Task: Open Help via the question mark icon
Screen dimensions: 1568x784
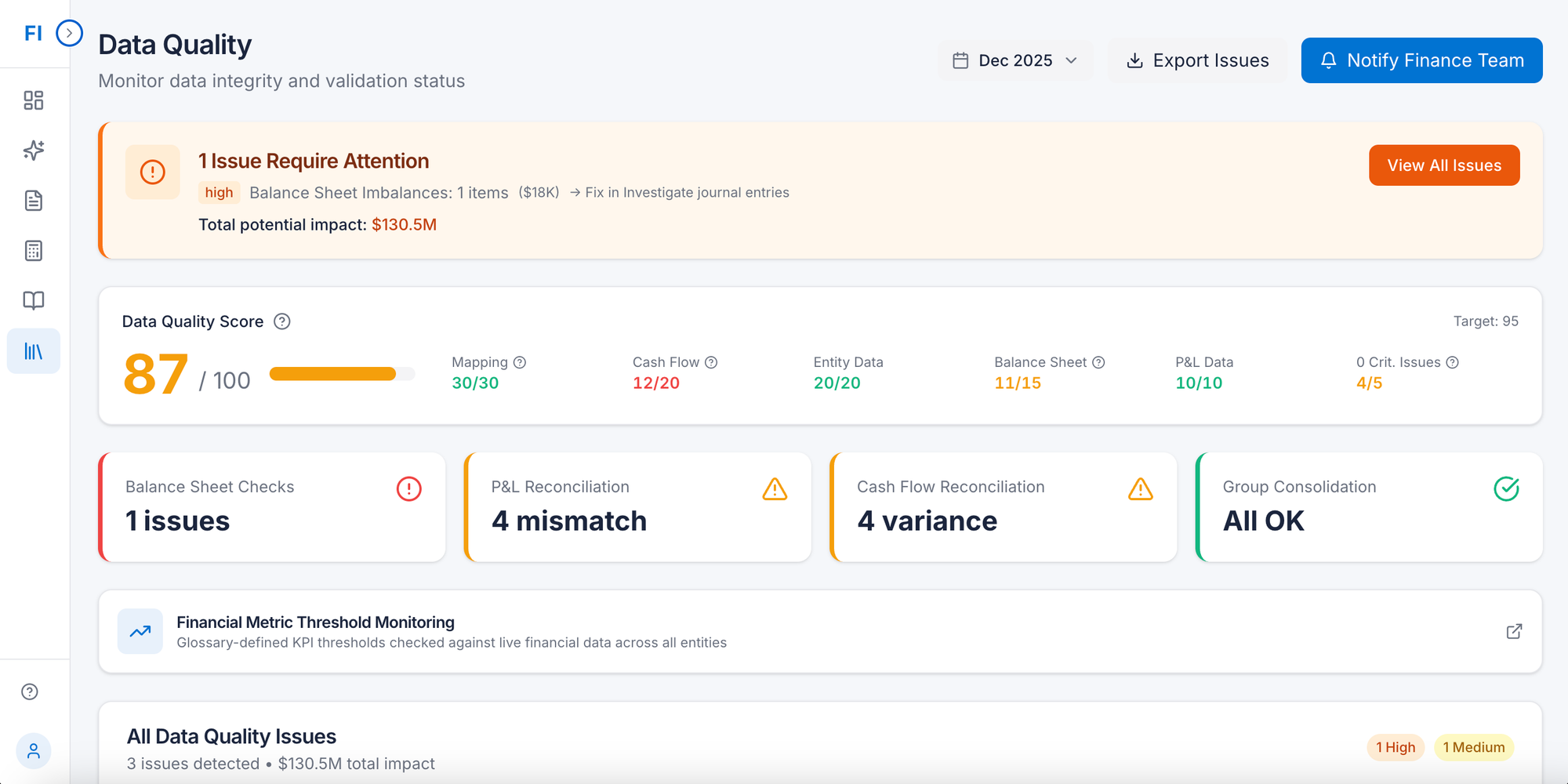Action: coord(30,691)
